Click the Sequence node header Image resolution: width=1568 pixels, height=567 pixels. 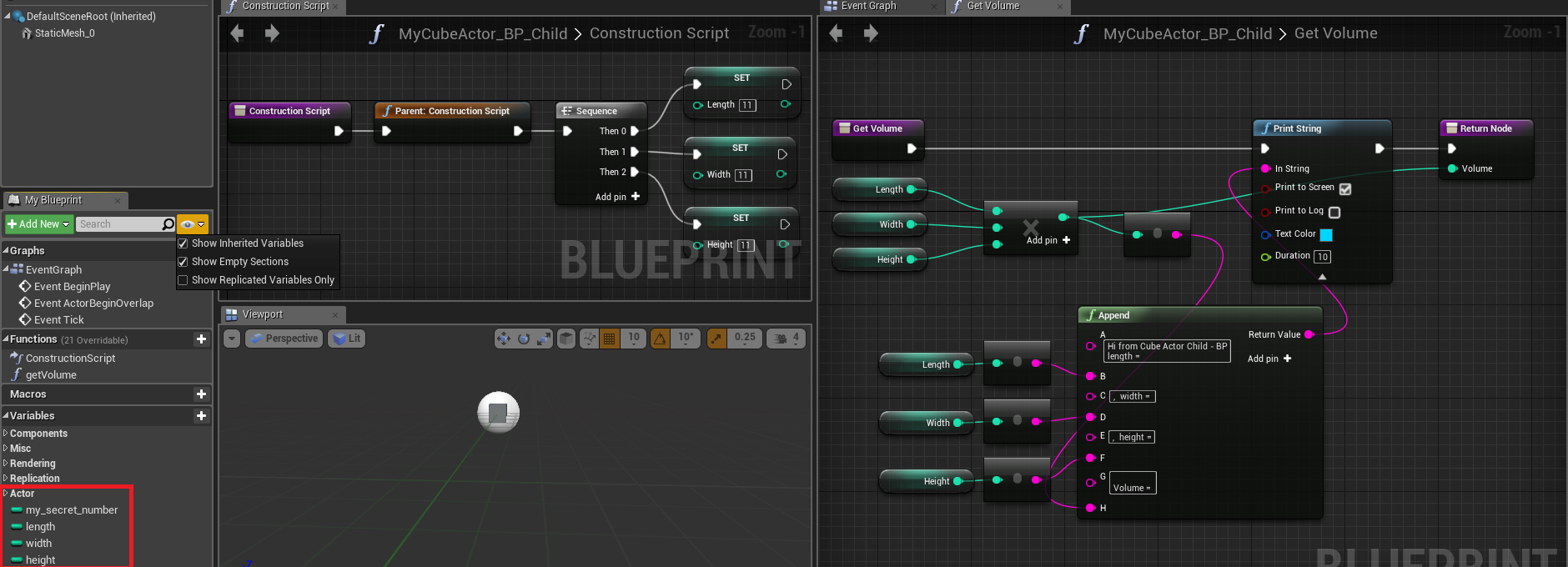point(601,111)
